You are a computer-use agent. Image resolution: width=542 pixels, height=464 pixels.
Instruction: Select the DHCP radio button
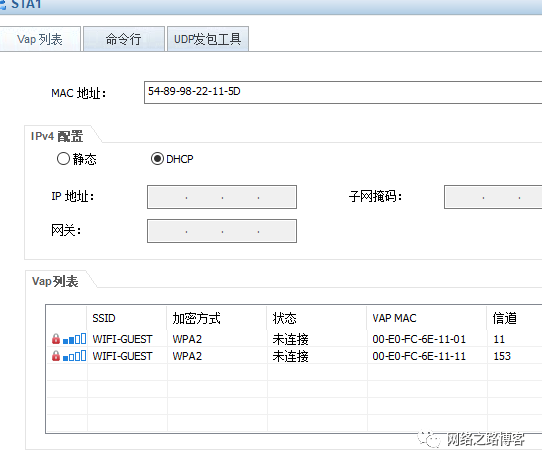coord(157,159)
